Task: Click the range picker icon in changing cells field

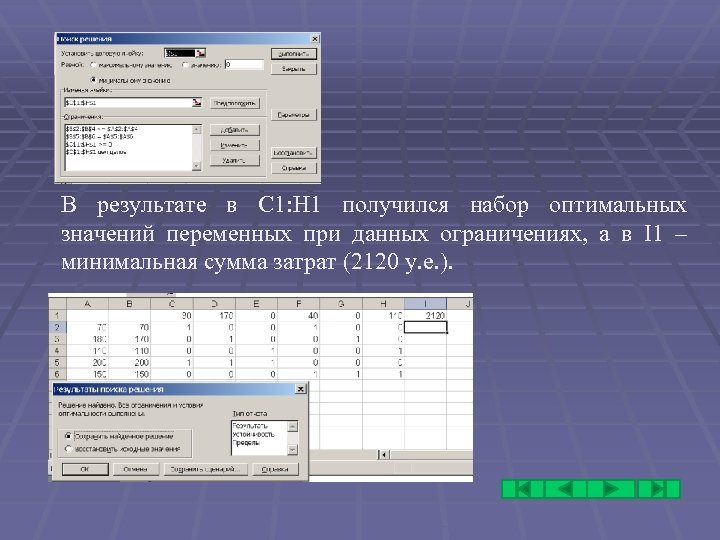Action: (197, 102)
